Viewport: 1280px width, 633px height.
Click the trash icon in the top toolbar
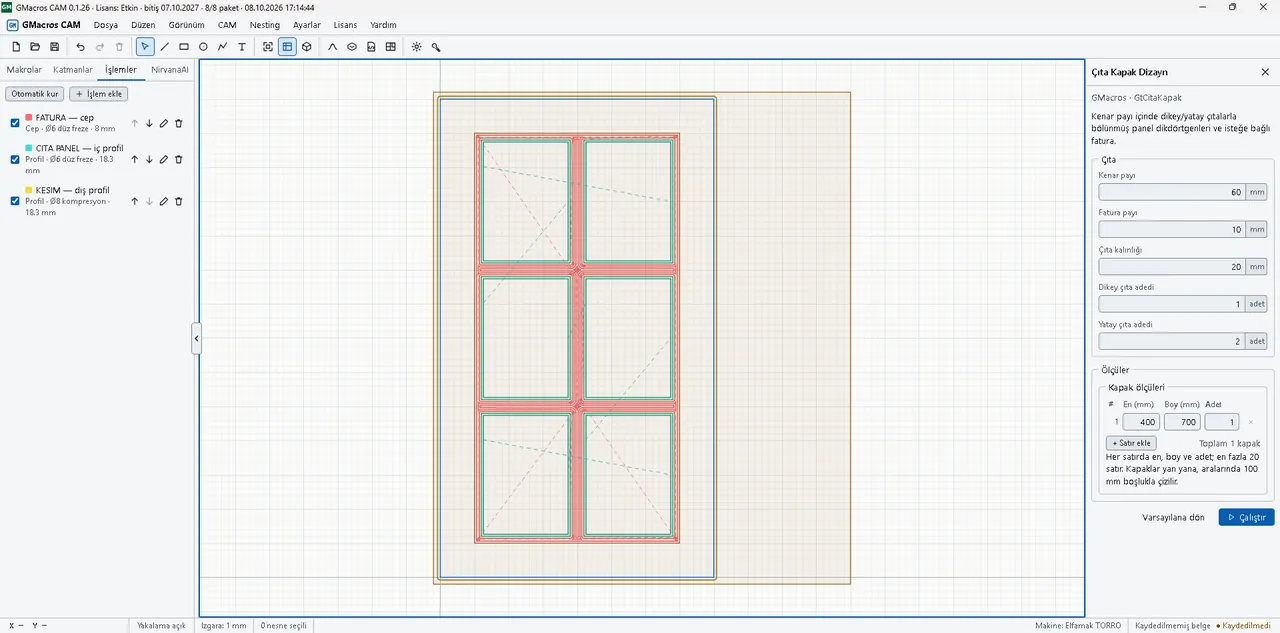[x=119, y=47]
